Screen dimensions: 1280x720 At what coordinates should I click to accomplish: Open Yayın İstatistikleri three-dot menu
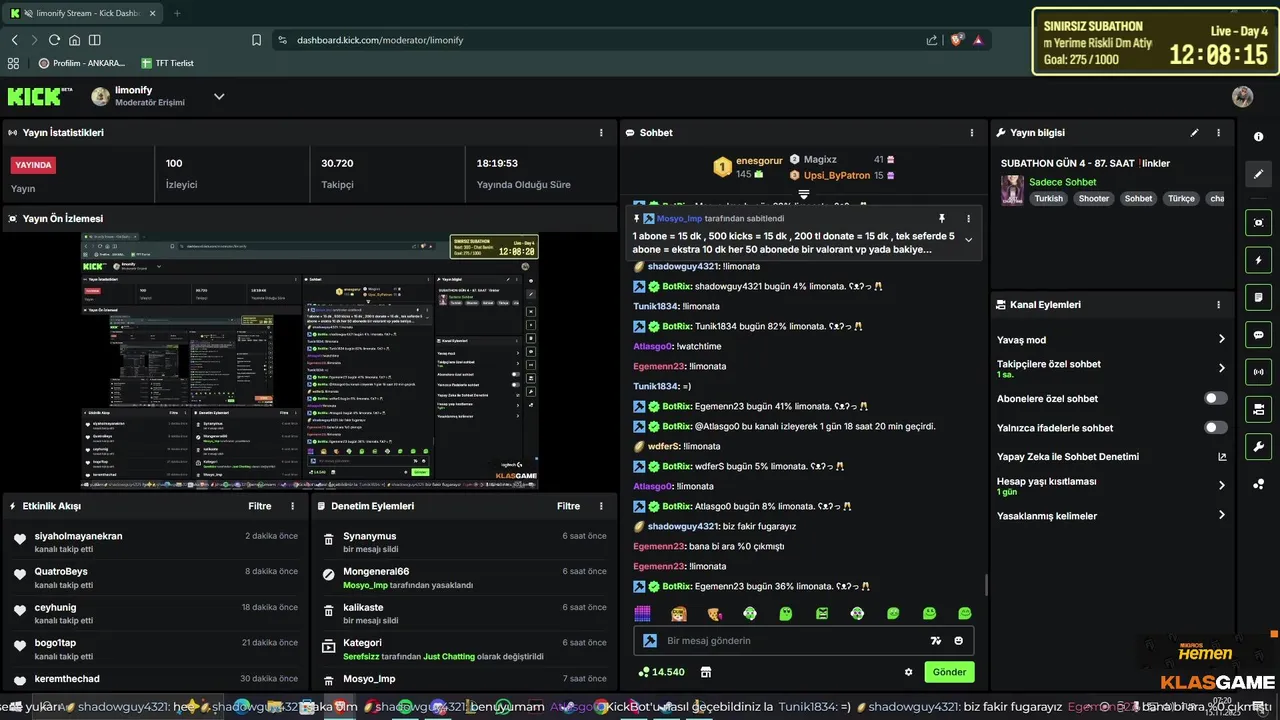[x=601, y=132]
